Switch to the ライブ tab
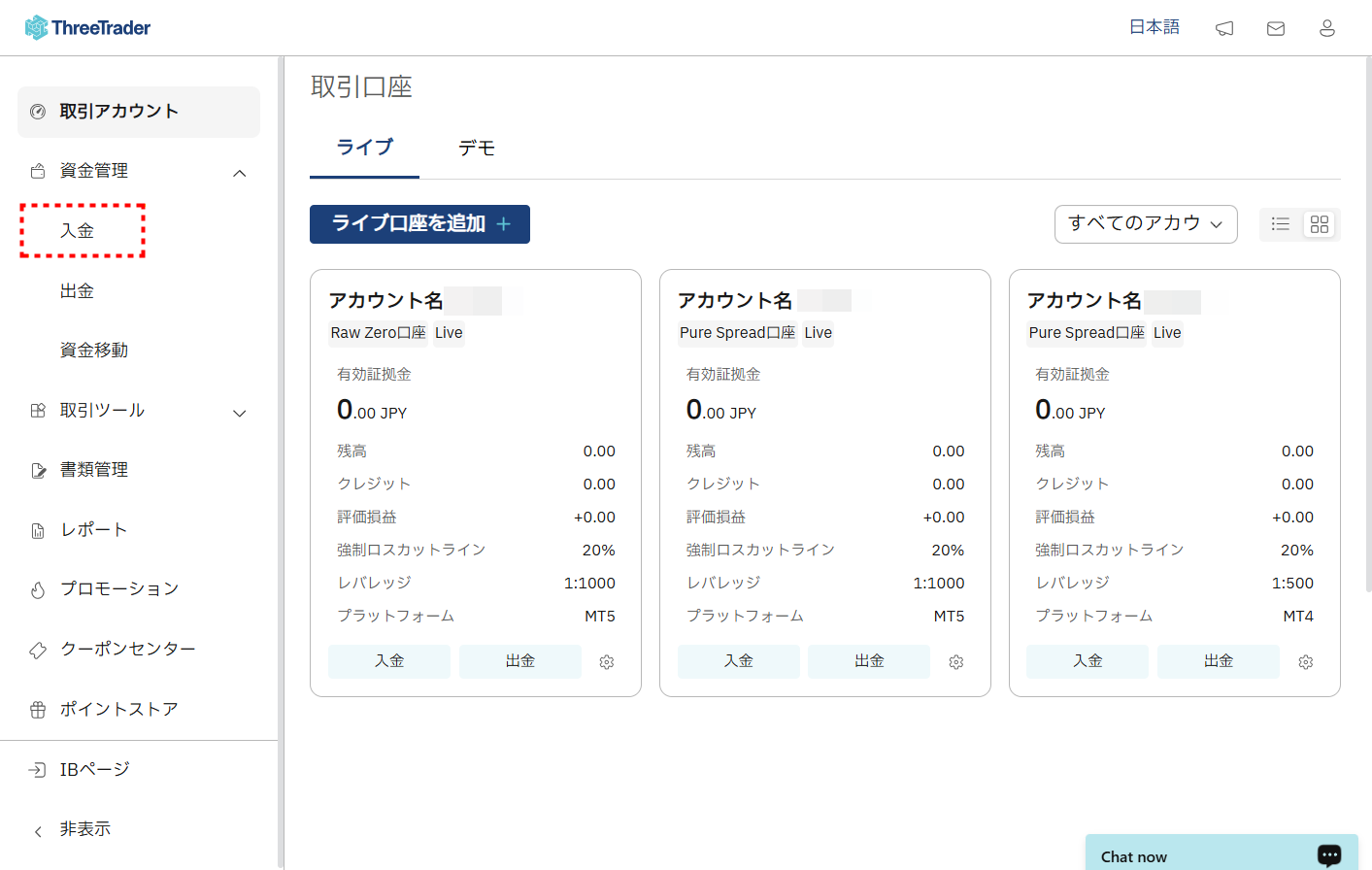 click(364, 148)
